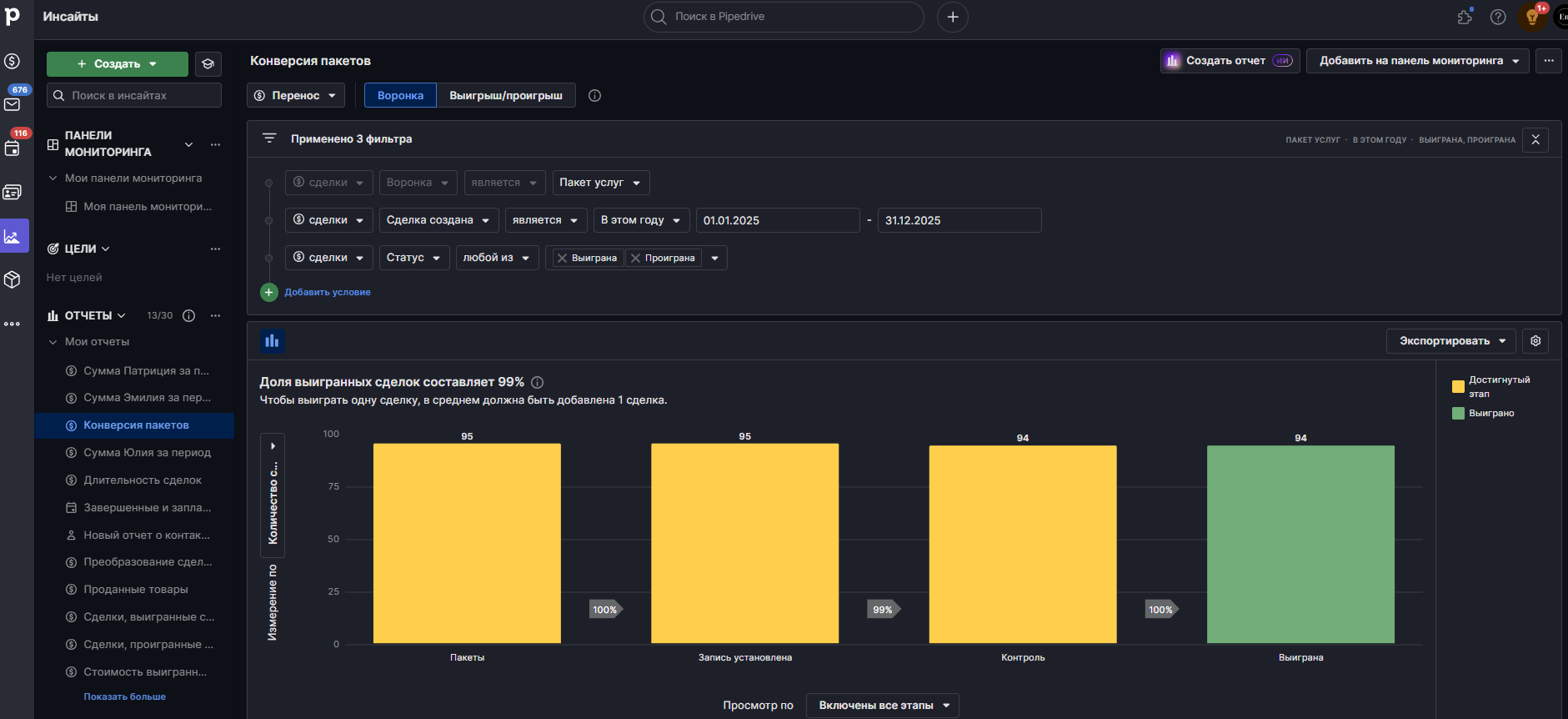Open the Mail inbox sidebar icon
This screenshot has width=1568, height=719.
[13, 105]
